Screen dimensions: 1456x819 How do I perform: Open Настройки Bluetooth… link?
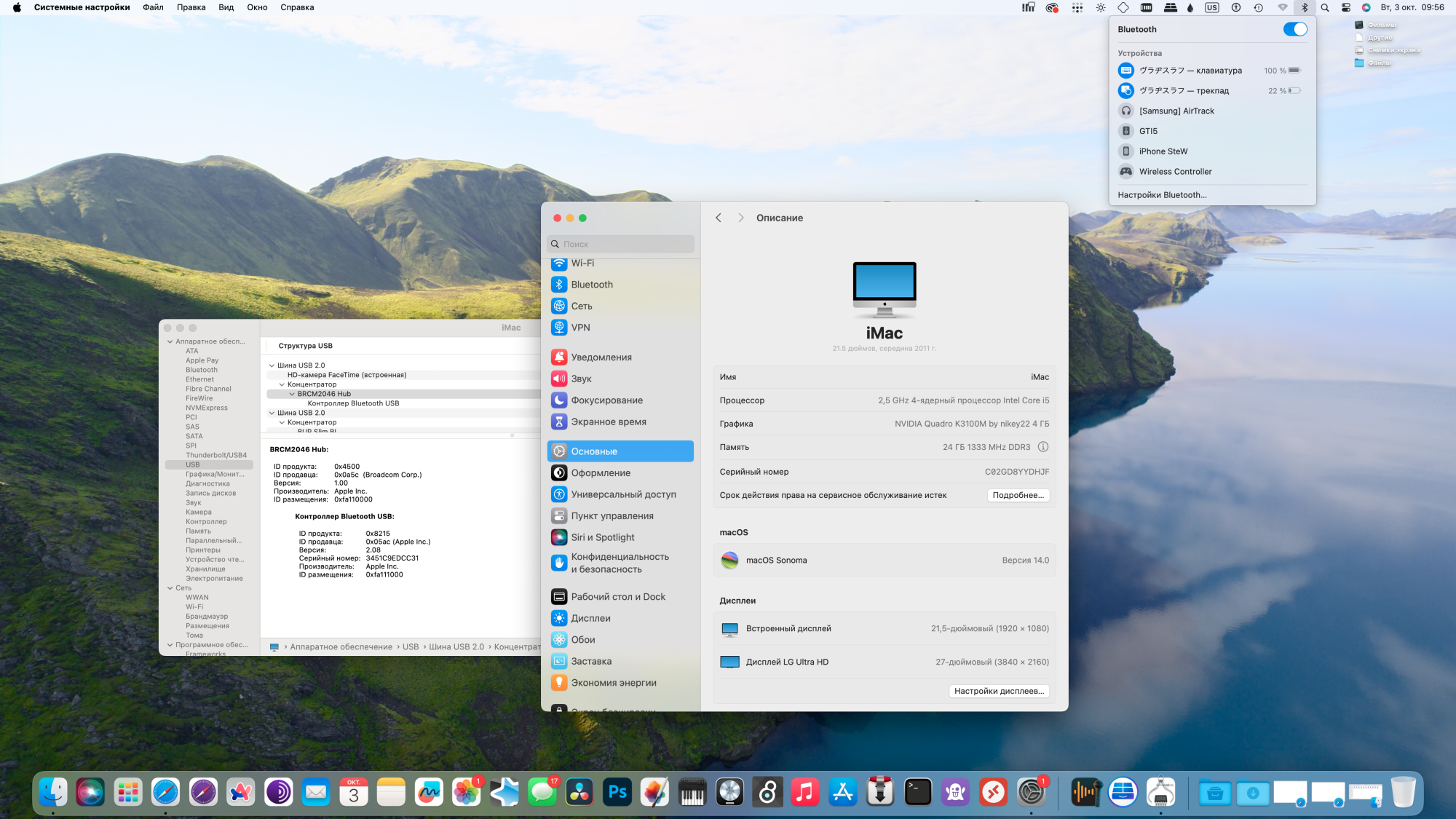[1162, 195]
